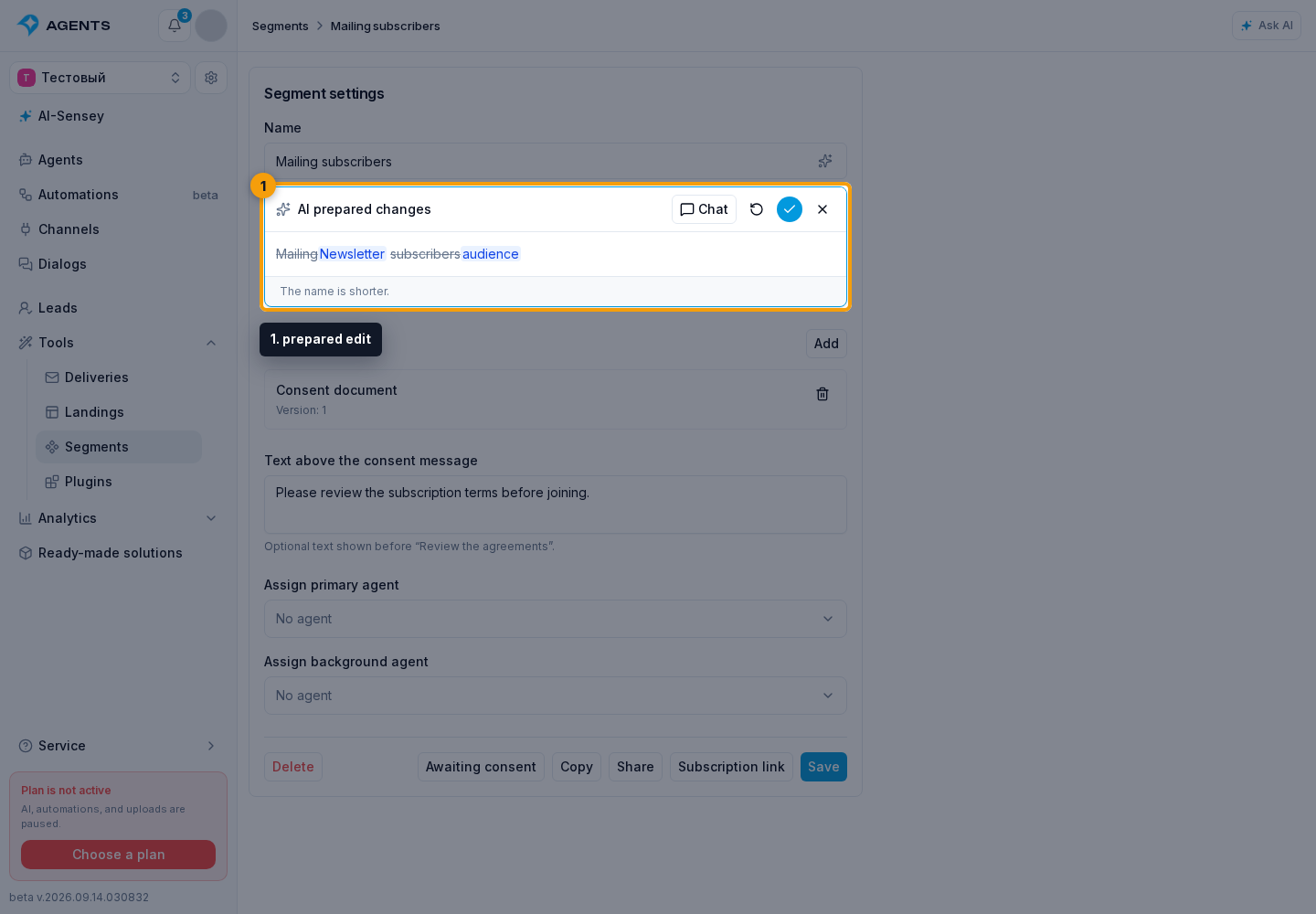Open workspace settings gear
The image size is (1316, 914).
pyautogui.click(x=211, y=78)
